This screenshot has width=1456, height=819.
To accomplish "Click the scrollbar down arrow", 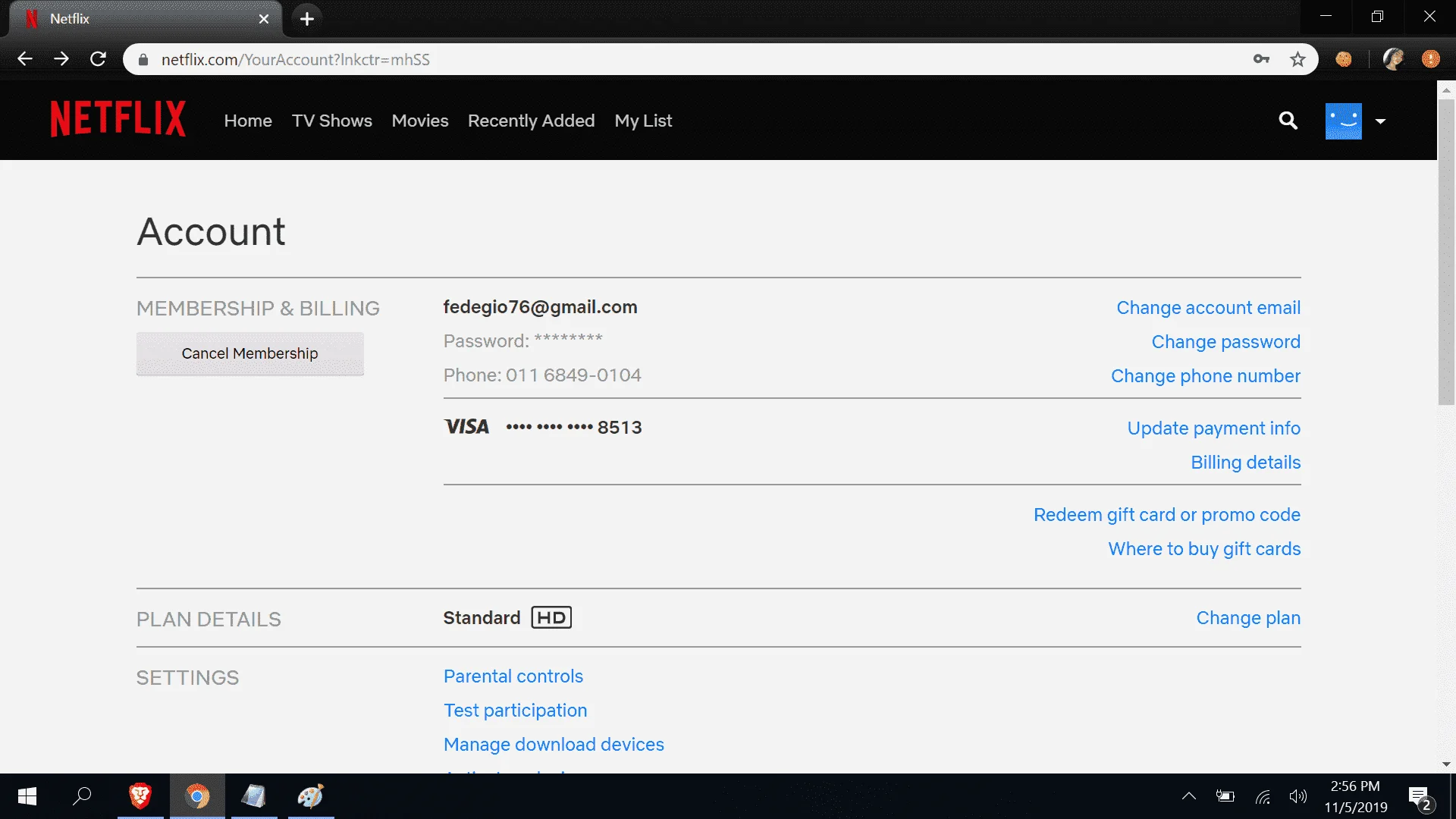I will click(x=1446, y=764).
